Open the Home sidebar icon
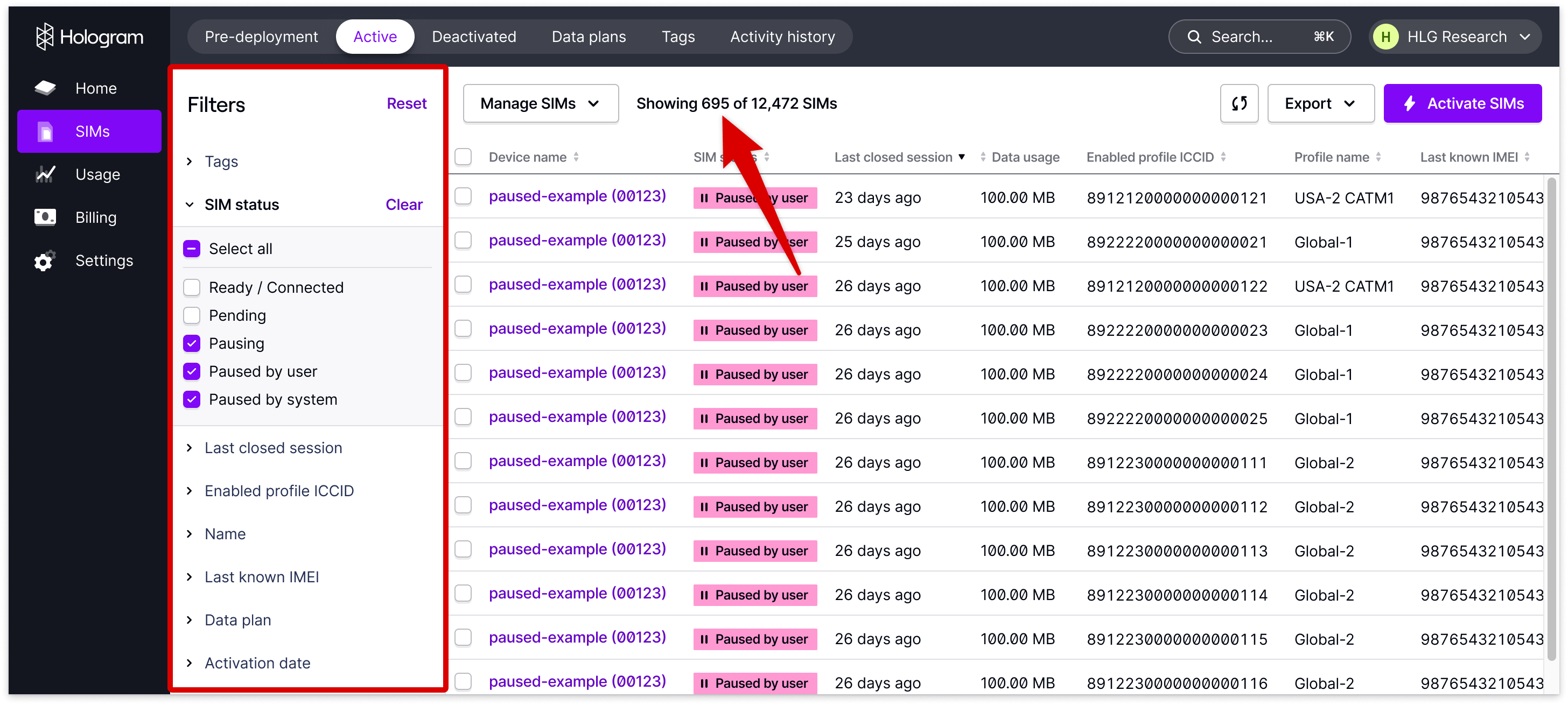 tap(45, 88)
